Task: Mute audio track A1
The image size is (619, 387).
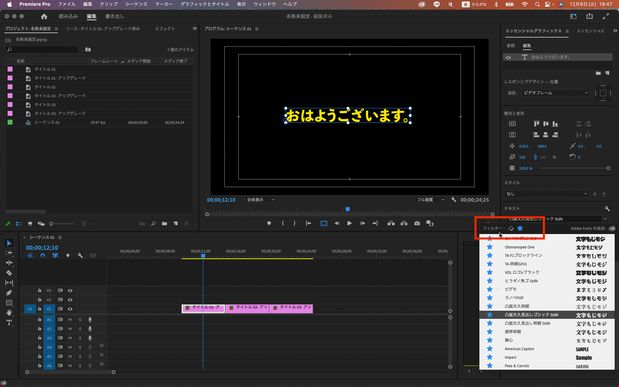Action: point(70,319)
